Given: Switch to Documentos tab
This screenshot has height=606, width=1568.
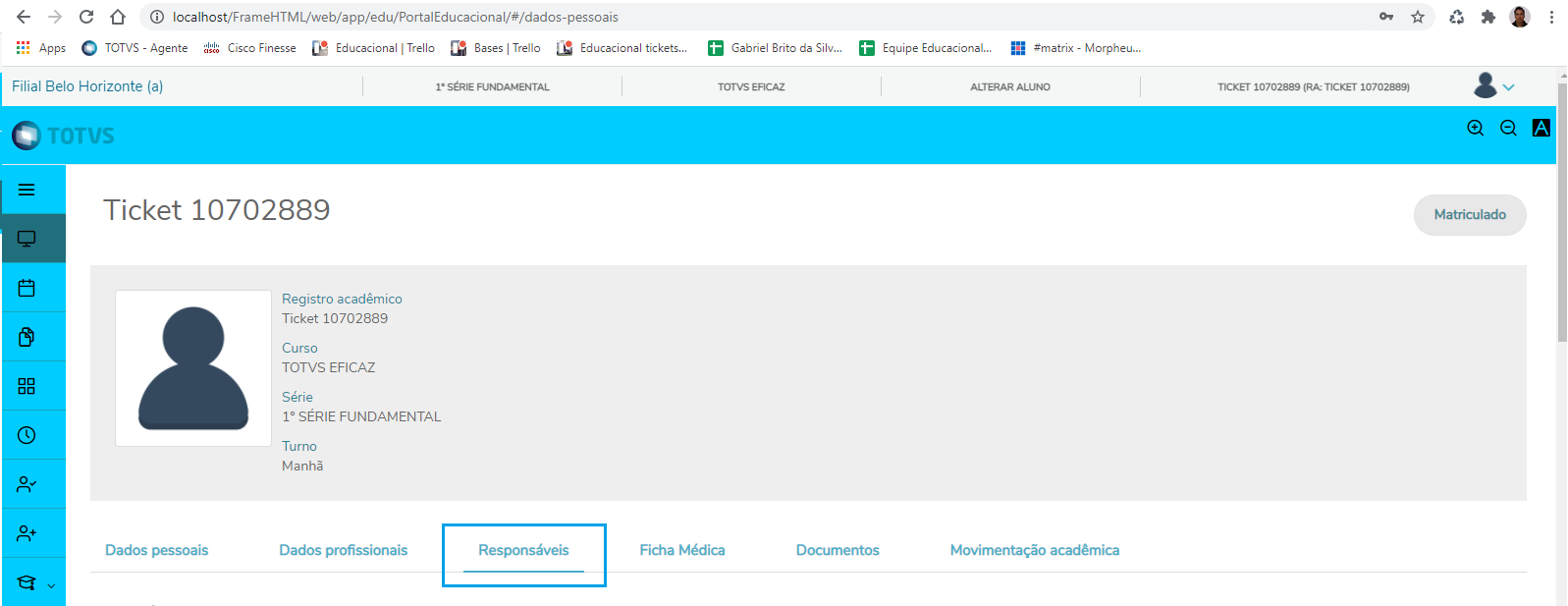Looking at the screenshot, I should click(838, 550).
